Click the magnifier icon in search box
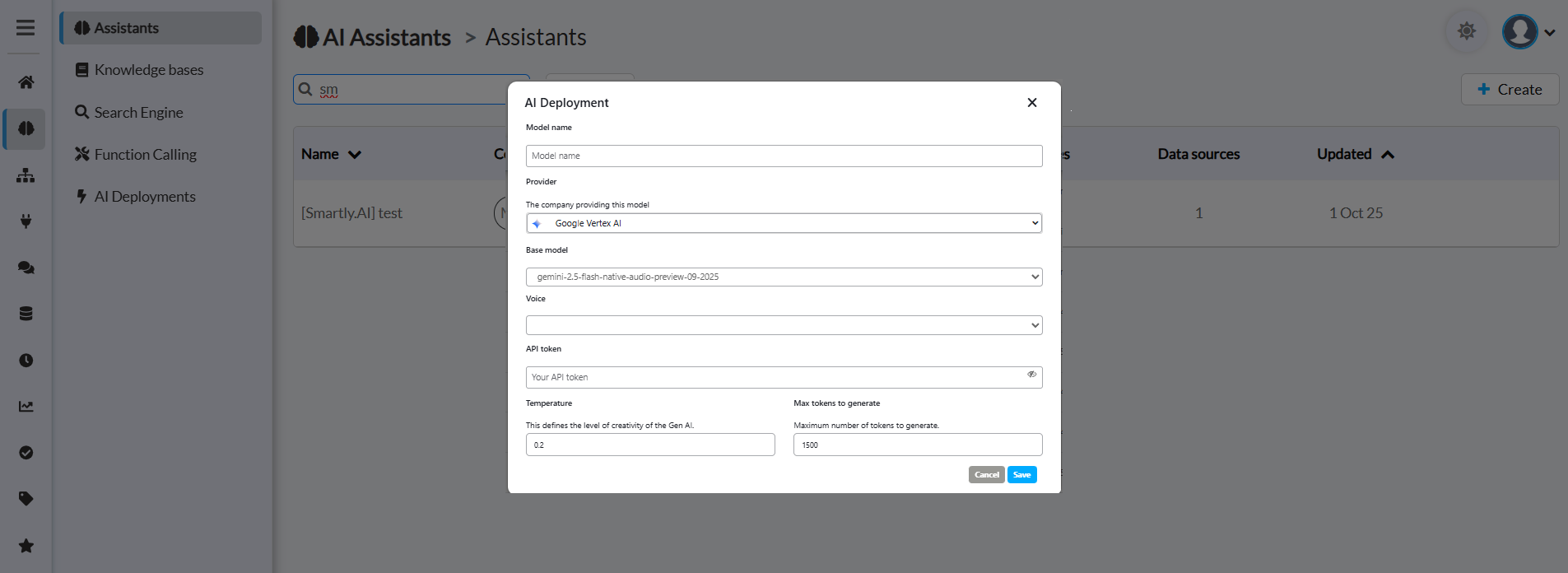The image size is (1568, 573). (305, 89)
